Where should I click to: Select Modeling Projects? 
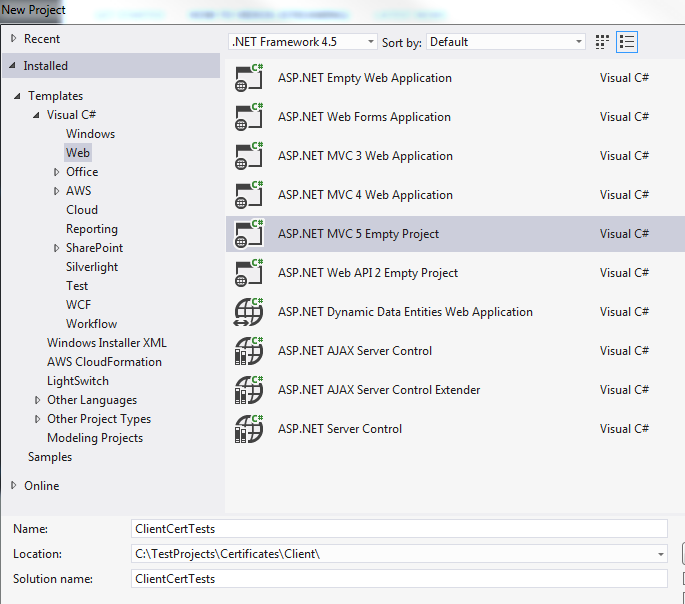[x=95, y=438]
